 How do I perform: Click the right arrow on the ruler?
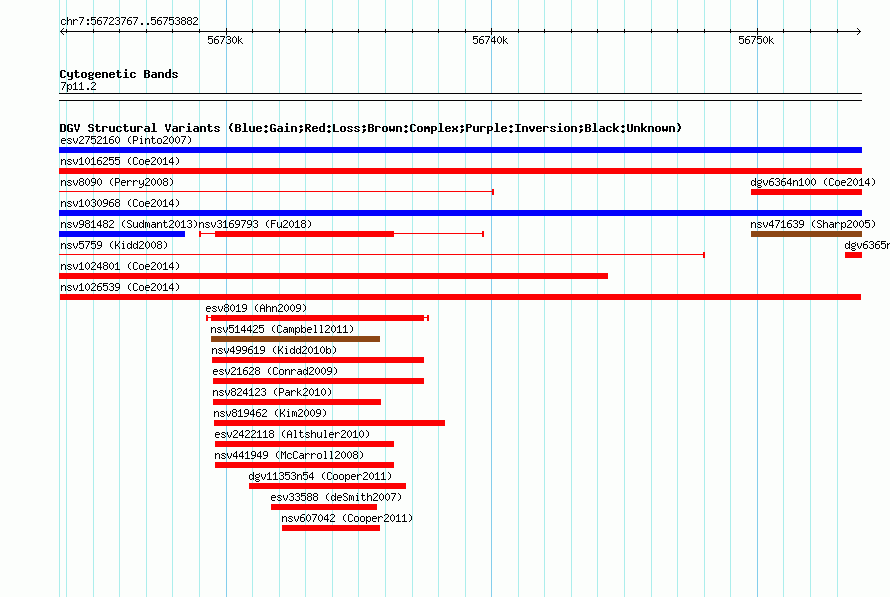pos(858,32)
